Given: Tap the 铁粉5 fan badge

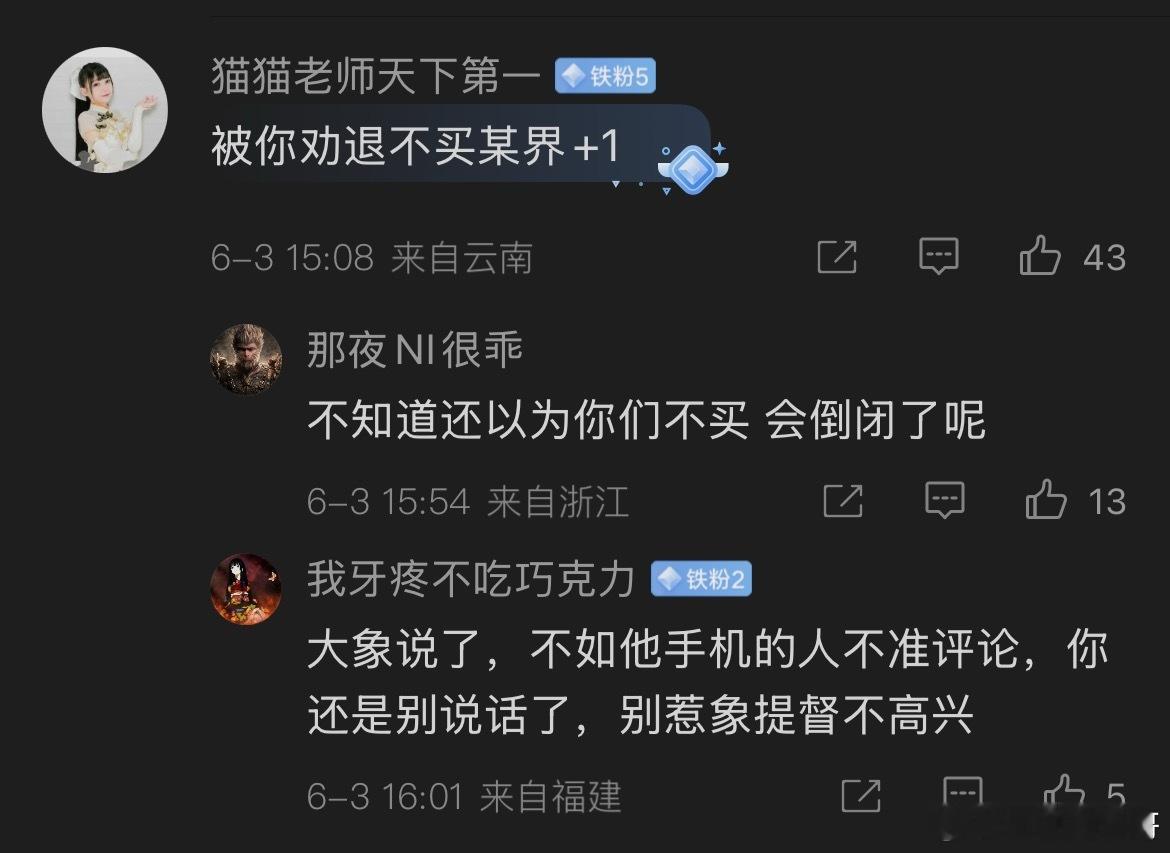Looking at the screenshot, I should 605,76.
